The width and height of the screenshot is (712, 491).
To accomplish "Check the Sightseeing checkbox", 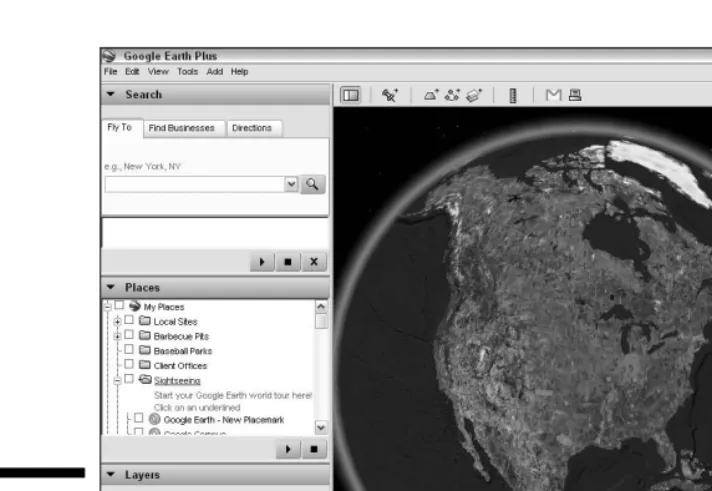I will [129, 379].
